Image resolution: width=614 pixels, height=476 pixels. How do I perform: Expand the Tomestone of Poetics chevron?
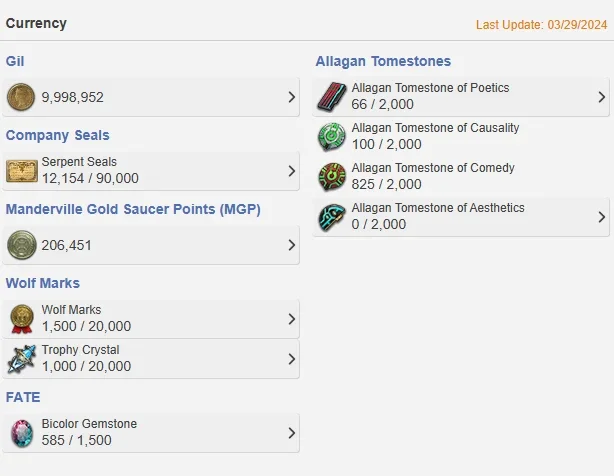602,97
